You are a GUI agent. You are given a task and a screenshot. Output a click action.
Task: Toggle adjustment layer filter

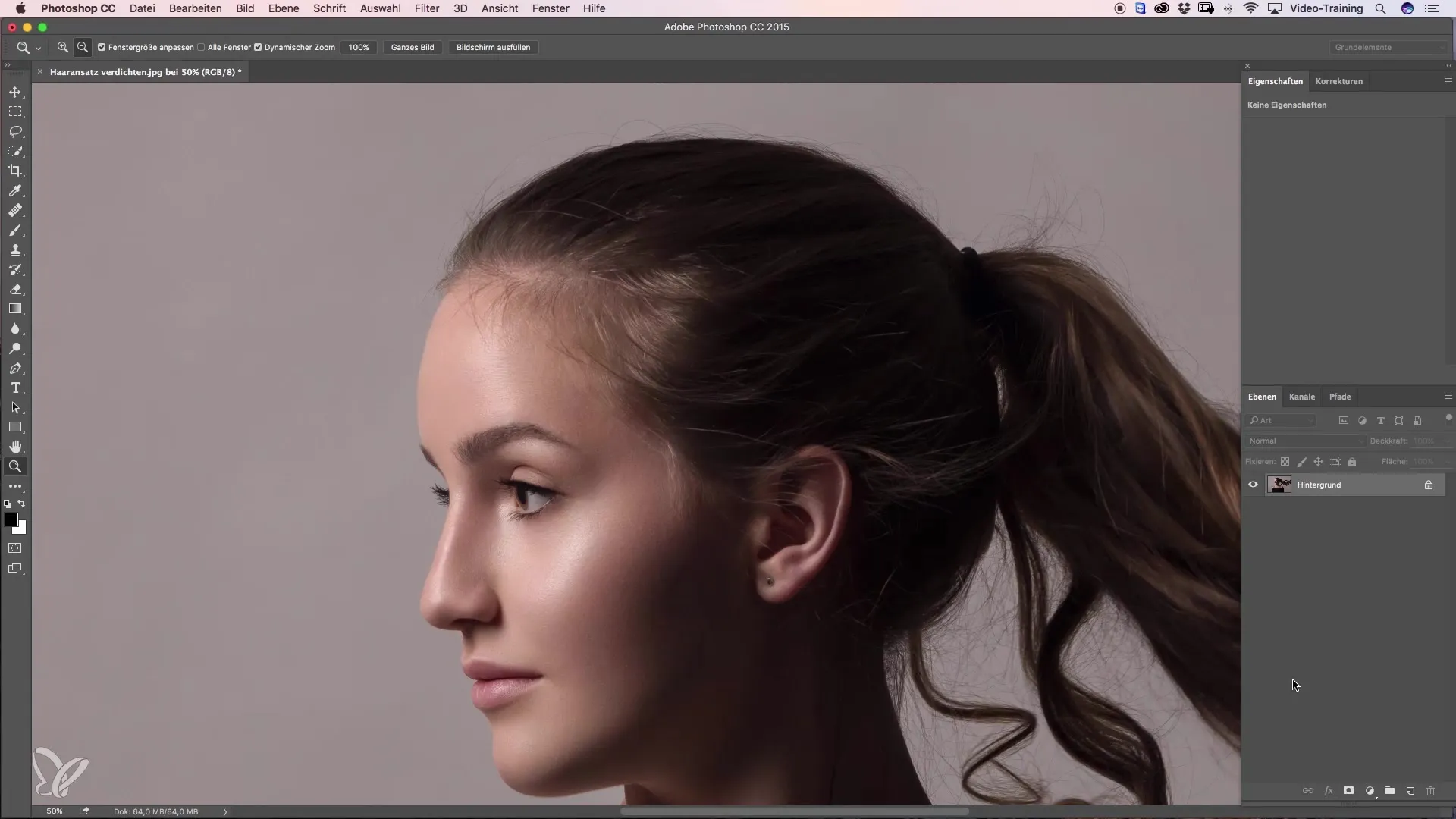point(1362,420)
